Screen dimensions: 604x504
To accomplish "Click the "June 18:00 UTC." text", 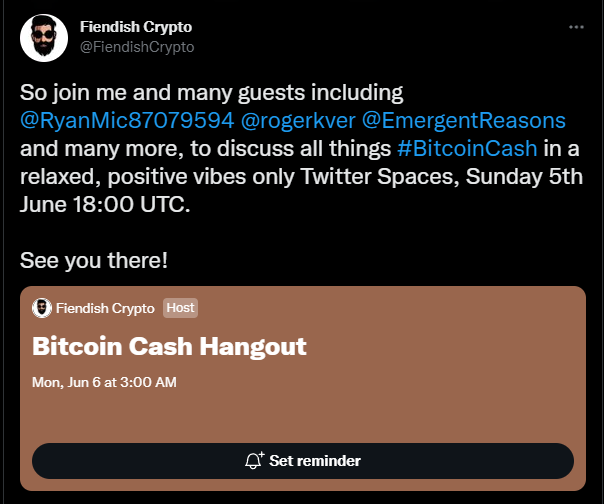I will (105, 205).
